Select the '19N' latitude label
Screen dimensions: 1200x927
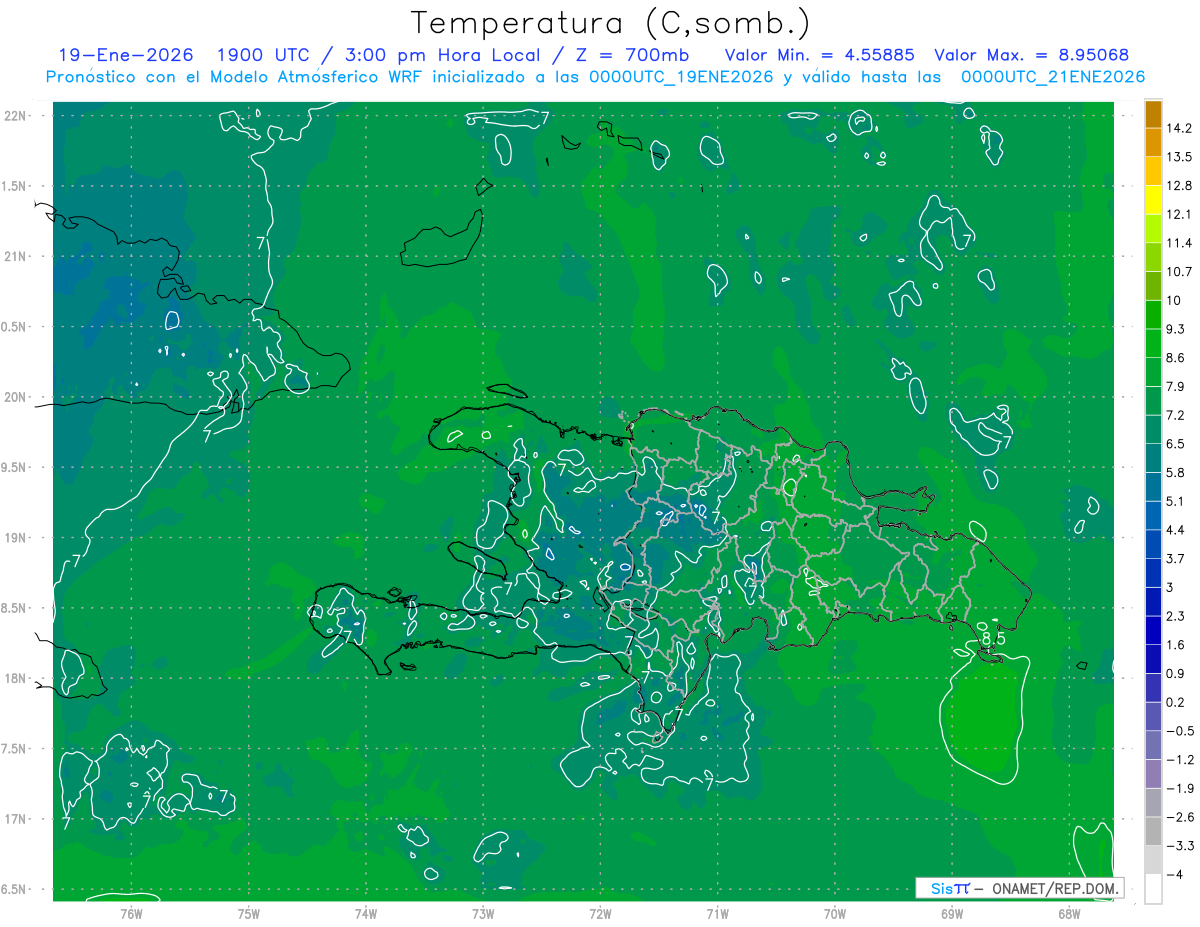point(17,538)
